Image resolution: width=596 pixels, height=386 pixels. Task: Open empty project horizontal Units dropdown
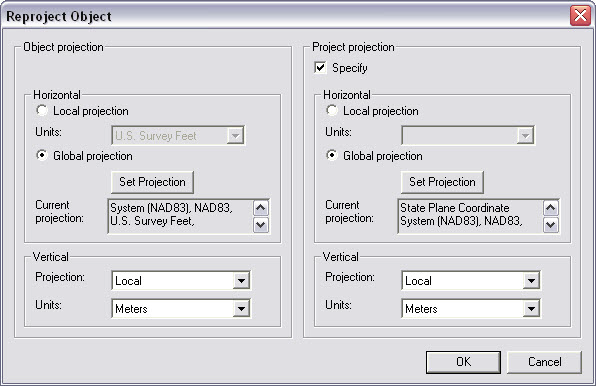(468, 136)
